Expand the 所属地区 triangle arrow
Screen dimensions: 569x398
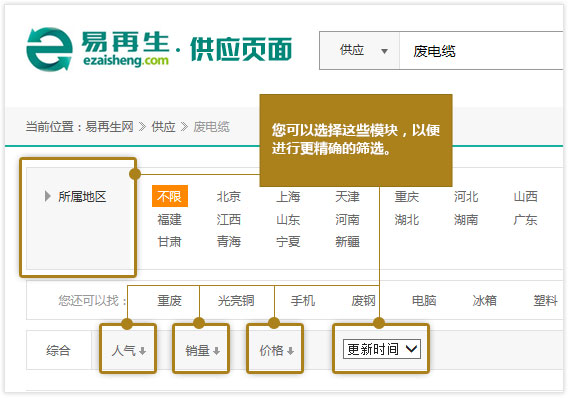pyautogui.click(x=47, y=196)
